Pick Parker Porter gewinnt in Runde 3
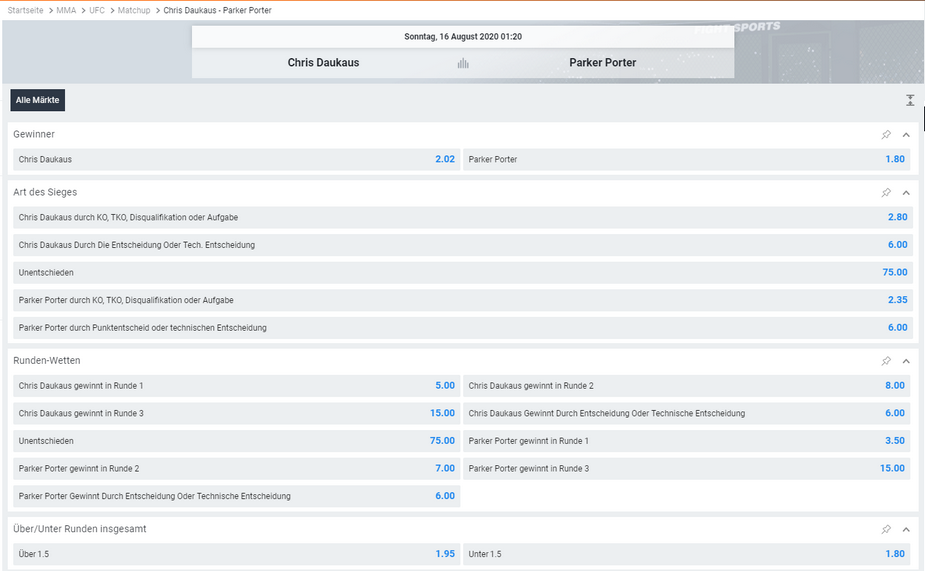 click(x=688, y=469)
